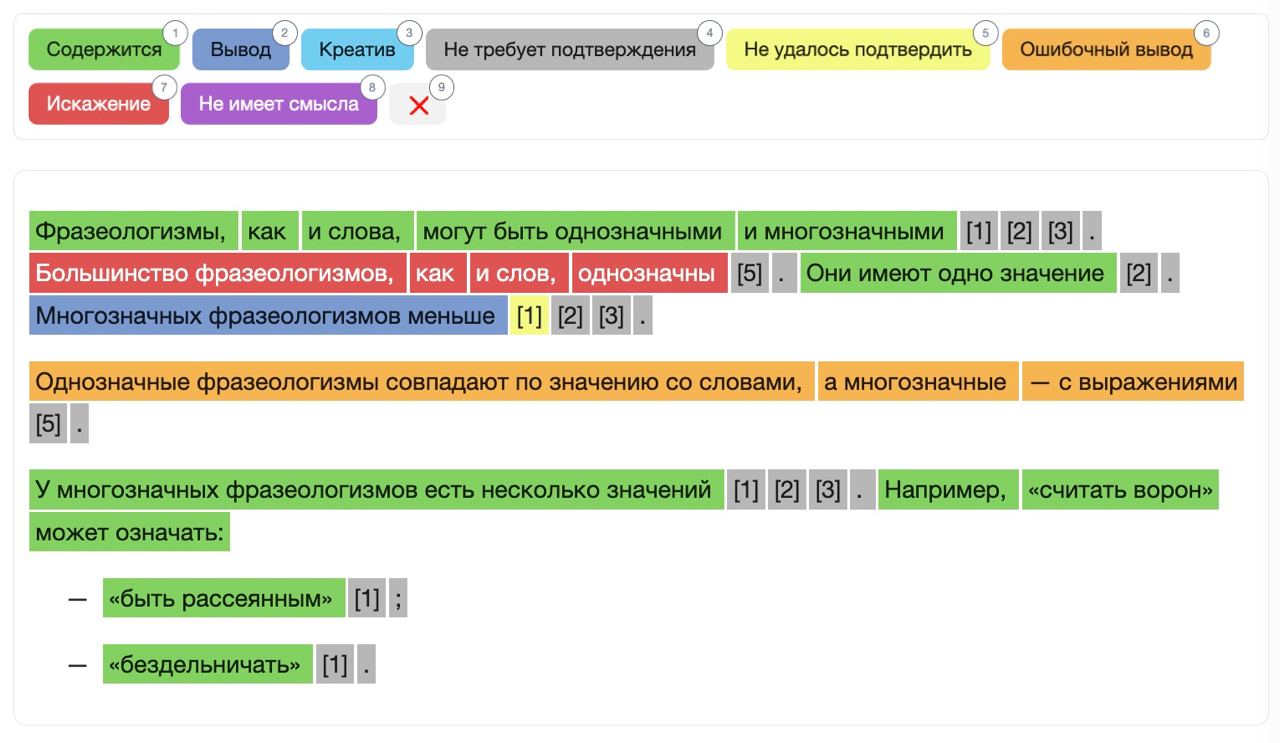Click [1] citation after «бездельничать»
Image resolution: width=1280 pixels, height=743 pixels.
[x=335, y=663]
